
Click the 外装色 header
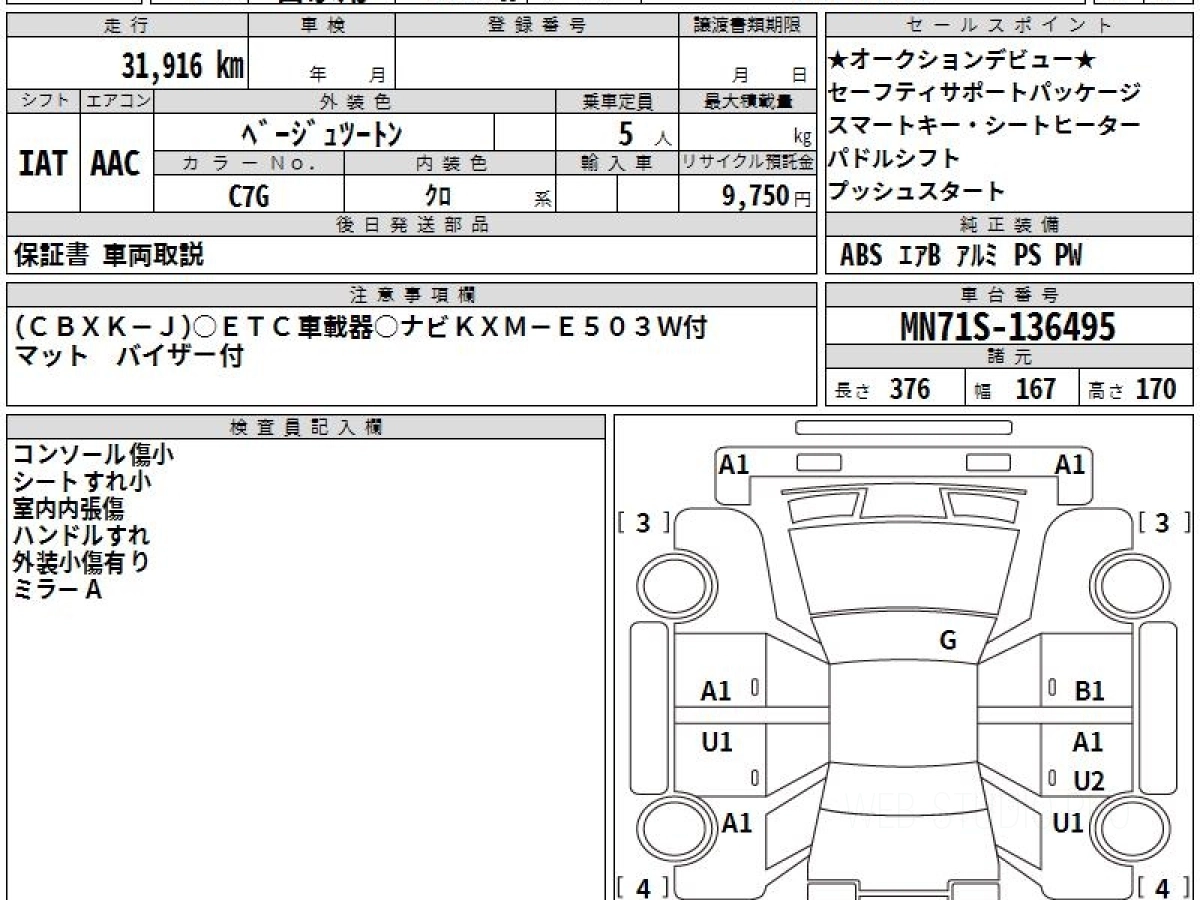point(355,101)
